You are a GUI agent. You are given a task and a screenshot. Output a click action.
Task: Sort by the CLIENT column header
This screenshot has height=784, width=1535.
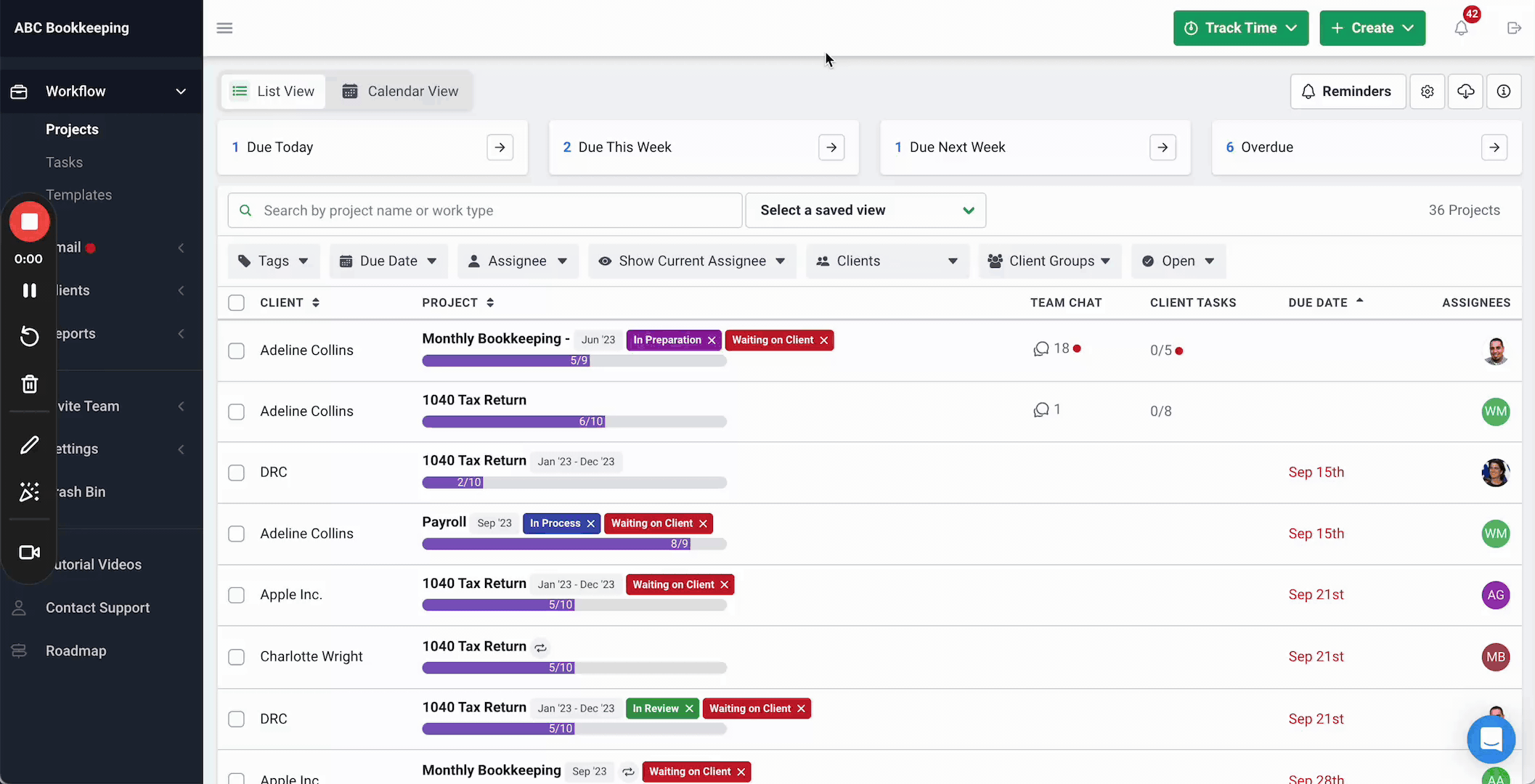click(x=290, y=303)
